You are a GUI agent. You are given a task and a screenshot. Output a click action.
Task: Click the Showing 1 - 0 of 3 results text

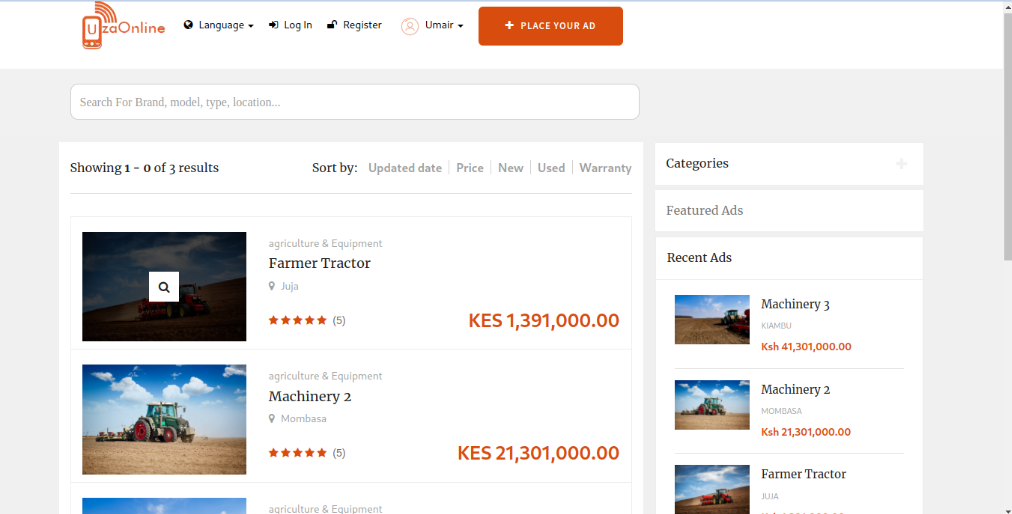pos(145,168)
